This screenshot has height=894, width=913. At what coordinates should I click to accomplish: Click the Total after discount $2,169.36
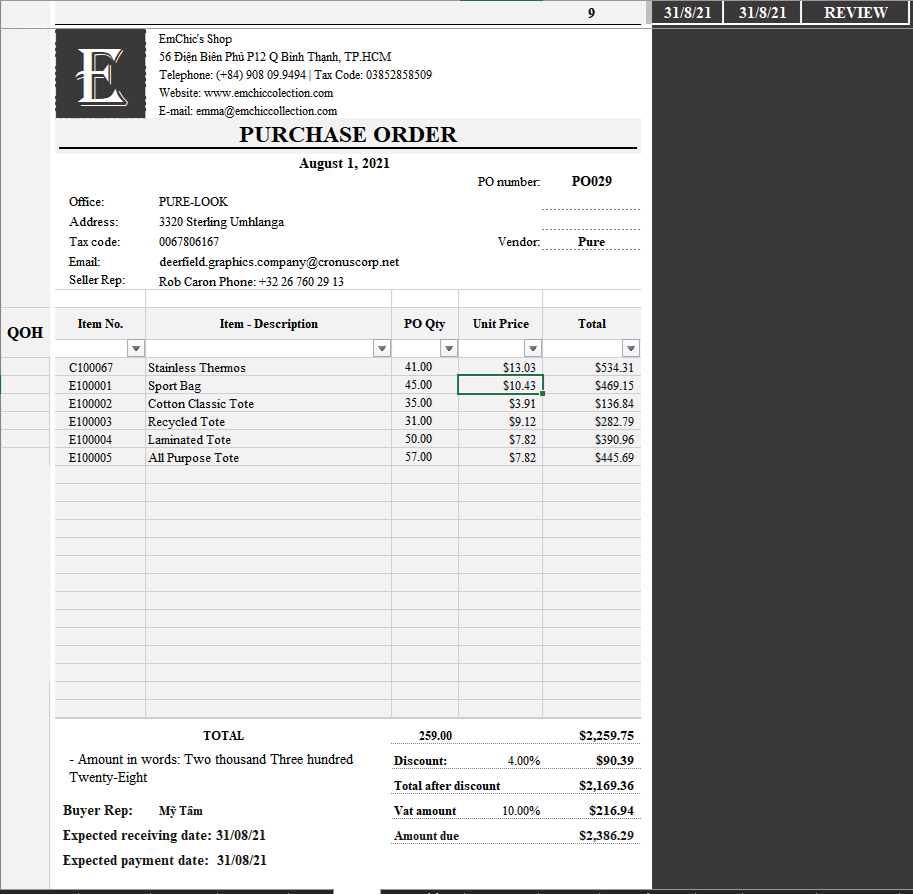click(606, 786)
